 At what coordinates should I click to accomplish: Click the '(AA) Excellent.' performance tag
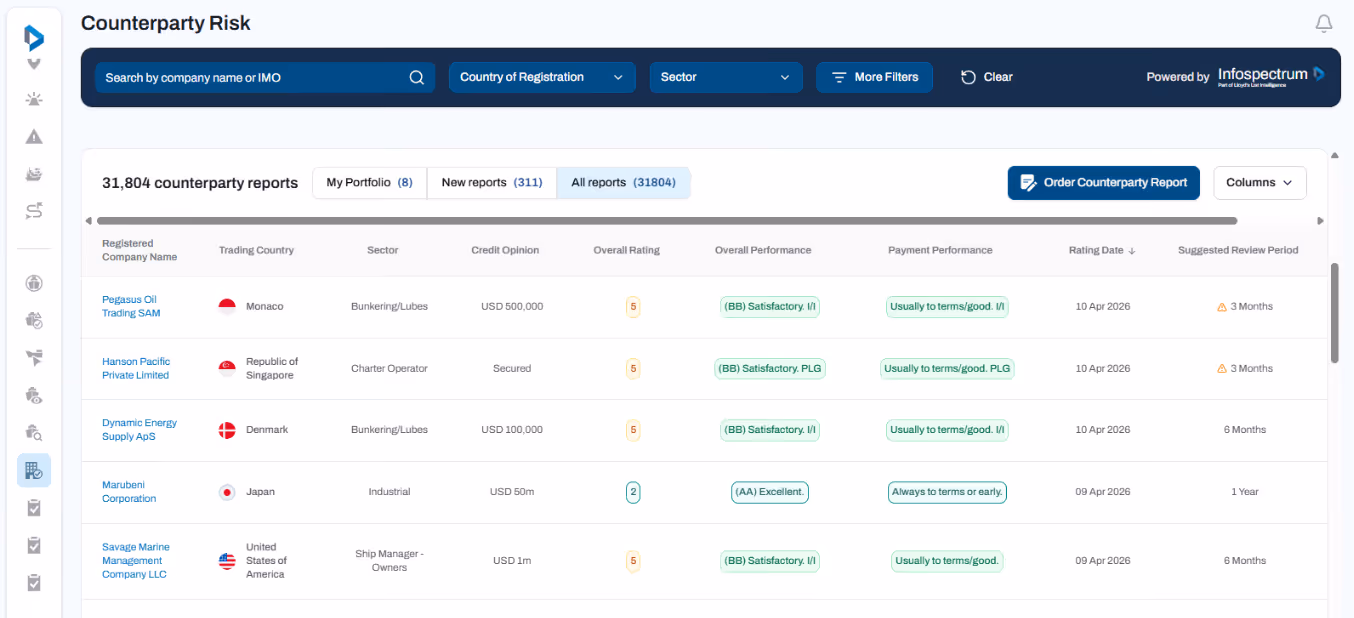coord(770,492)
